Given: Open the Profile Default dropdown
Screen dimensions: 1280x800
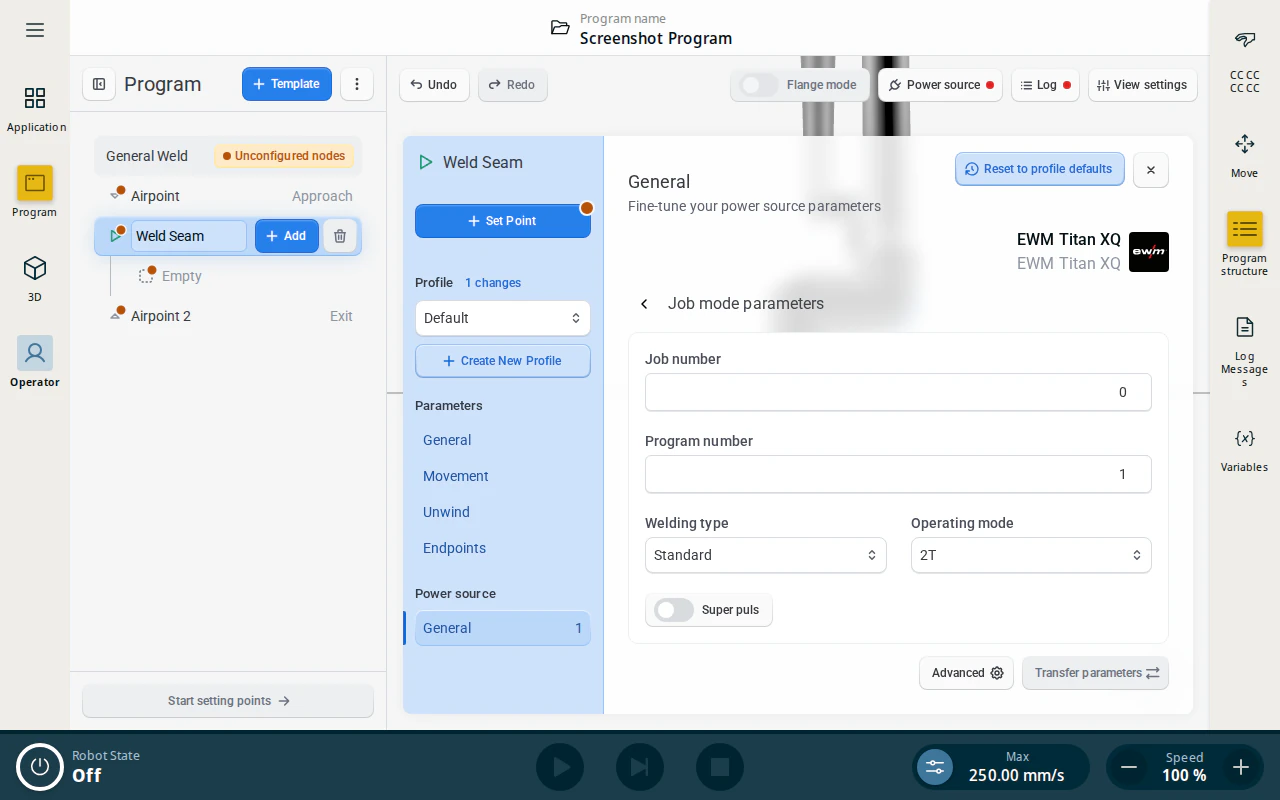Looking at the screenshot, I should pos(503,318).
